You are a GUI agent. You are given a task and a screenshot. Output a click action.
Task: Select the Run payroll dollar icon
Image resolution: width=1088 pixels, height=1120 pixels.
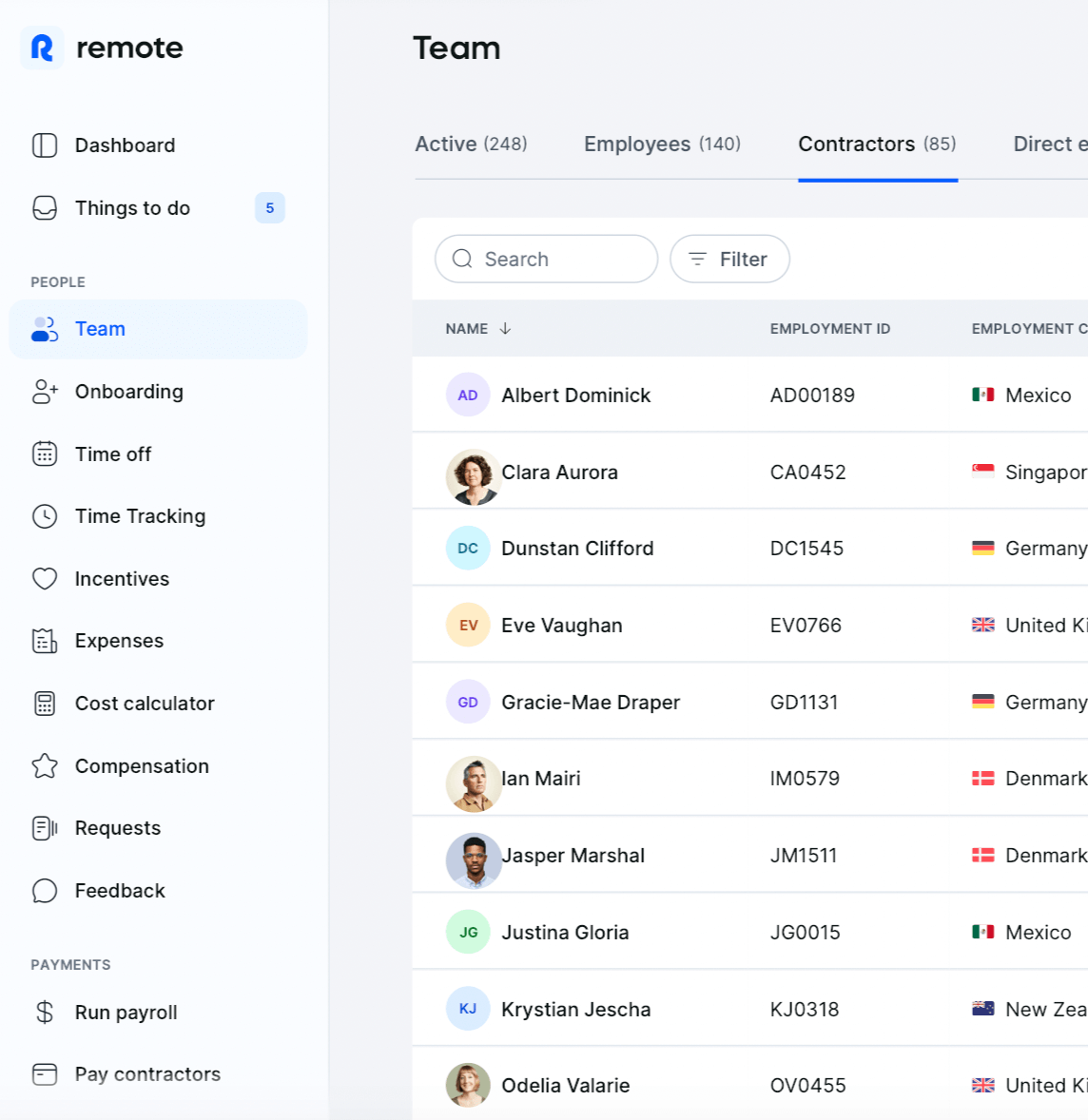point(44,1012)
